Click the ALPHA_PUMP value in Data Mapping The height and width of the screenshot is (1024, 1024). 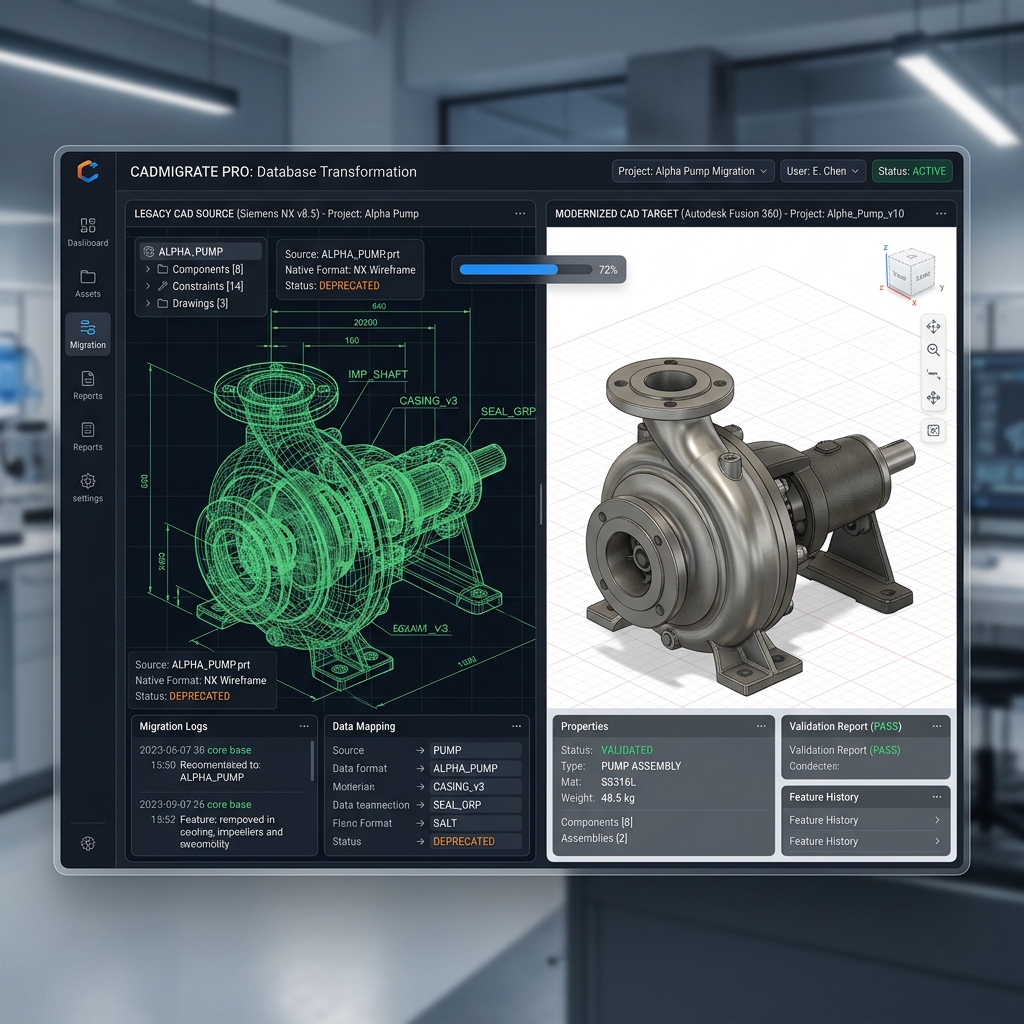point(475,769)
